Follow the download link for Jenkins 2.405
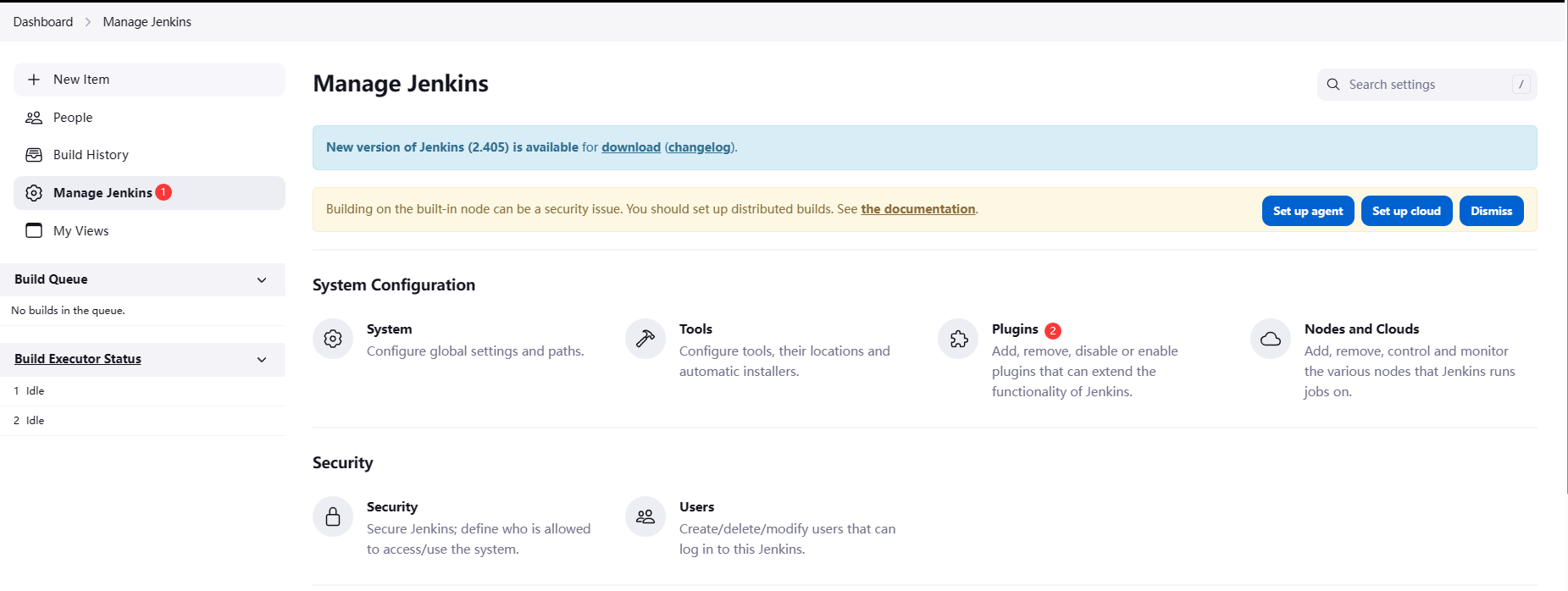Screen dimensions: 1568x591 (631, 147)
